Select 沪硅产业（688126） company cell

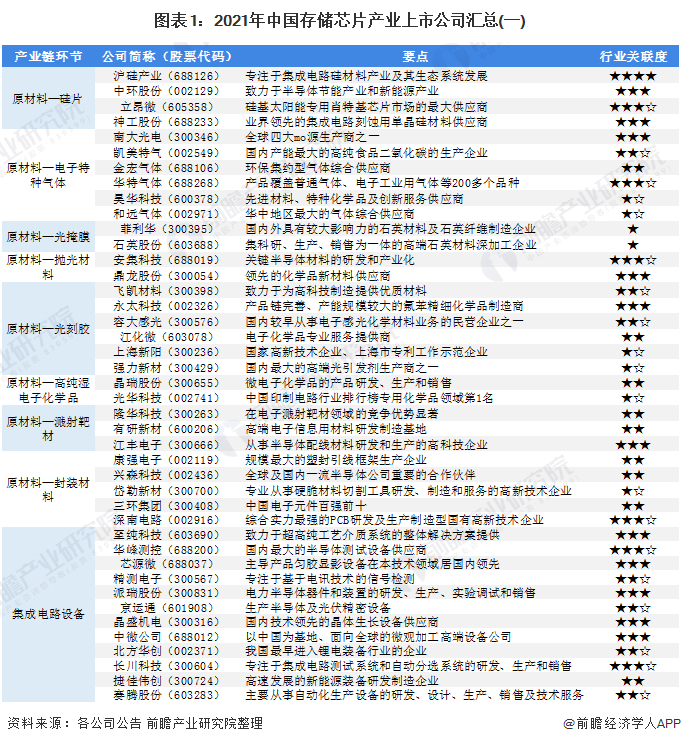coord(167,76)
